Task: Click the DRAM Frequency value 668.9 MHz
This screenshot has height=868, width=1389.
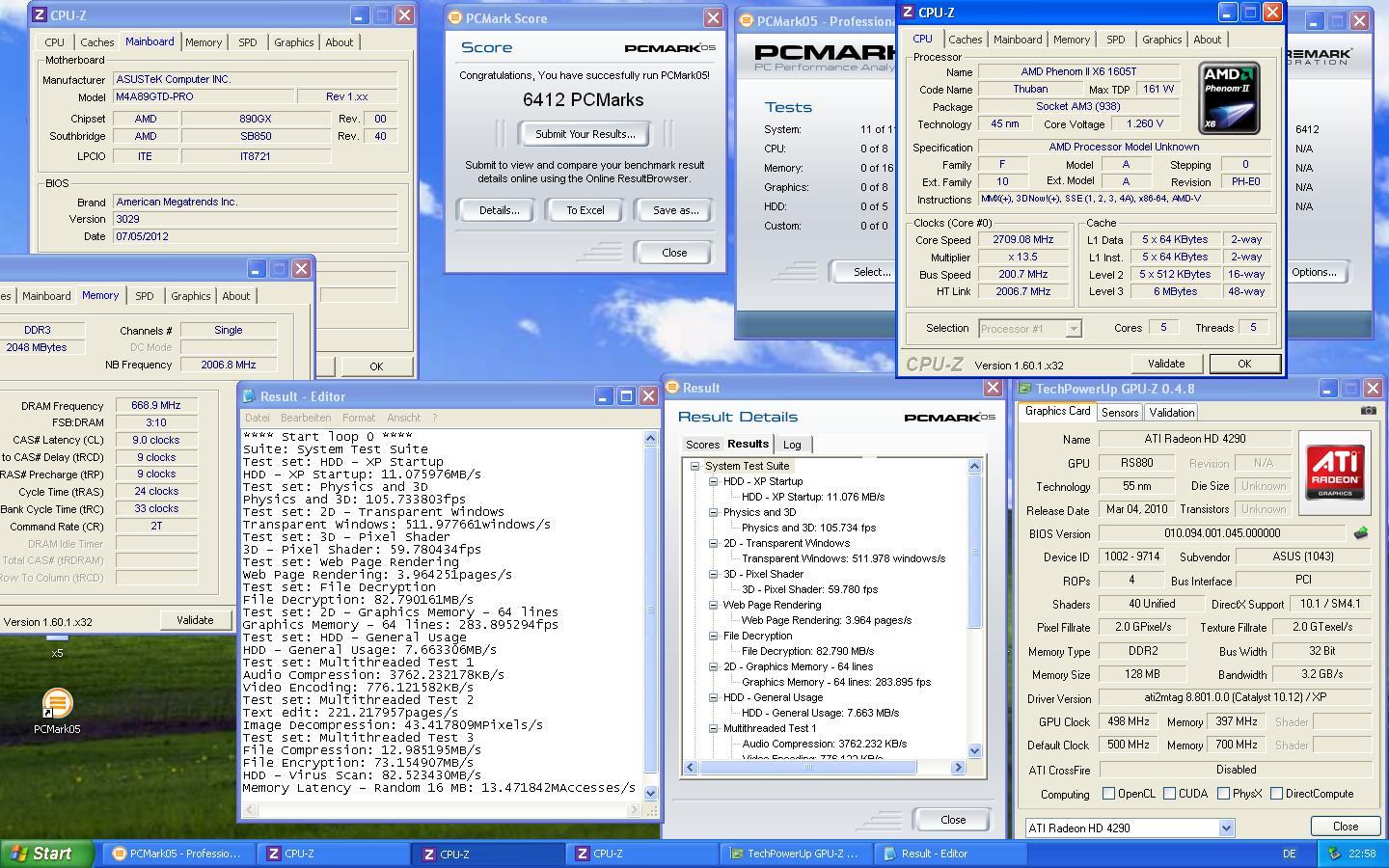Action: [156, 405]
